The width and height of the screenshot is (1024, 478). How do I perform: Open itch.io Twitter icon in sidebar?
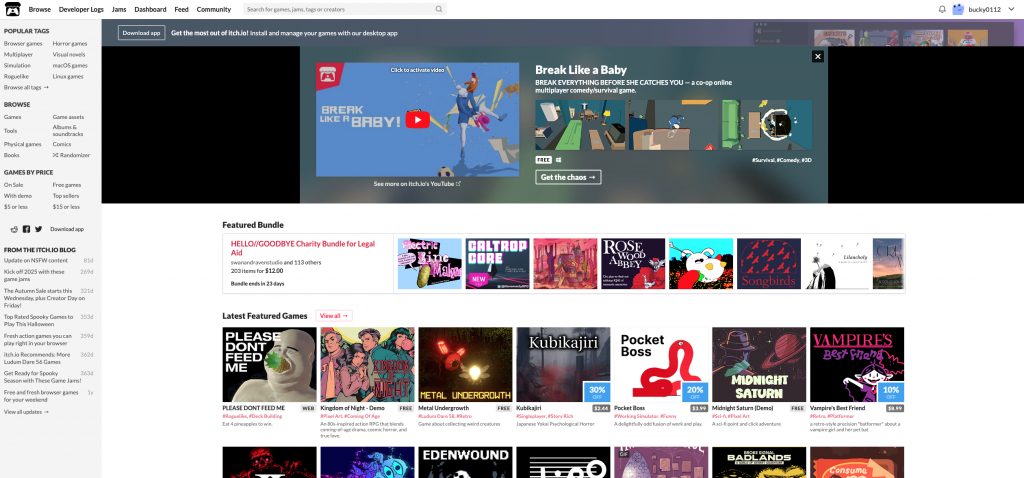[x=39, y=229]
